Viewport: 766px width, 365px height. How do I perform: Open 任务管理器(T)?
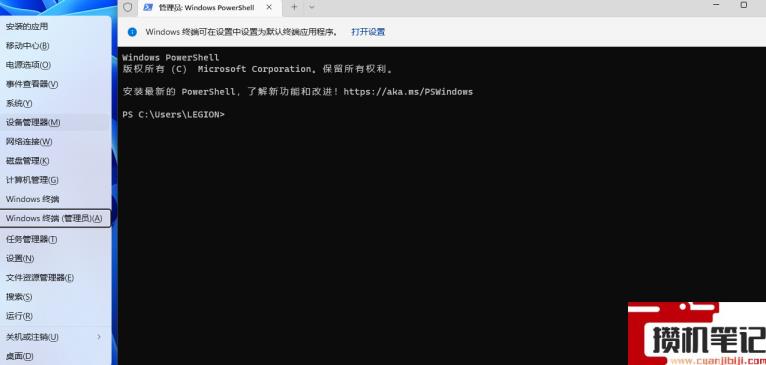[x=55, y=239]
